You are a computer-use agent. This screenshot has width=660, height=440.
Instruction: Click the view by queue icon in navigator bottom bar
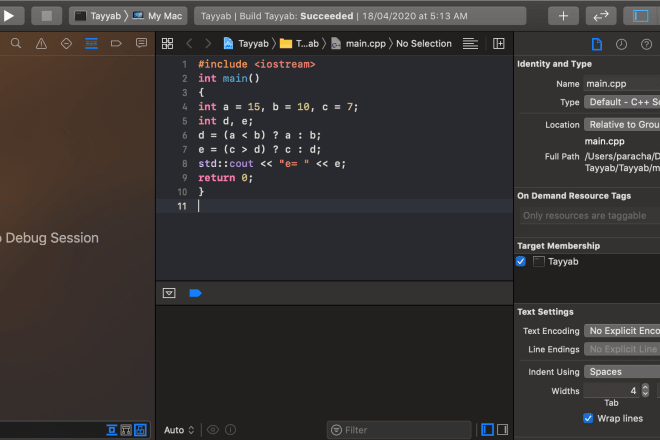point(126,430)
